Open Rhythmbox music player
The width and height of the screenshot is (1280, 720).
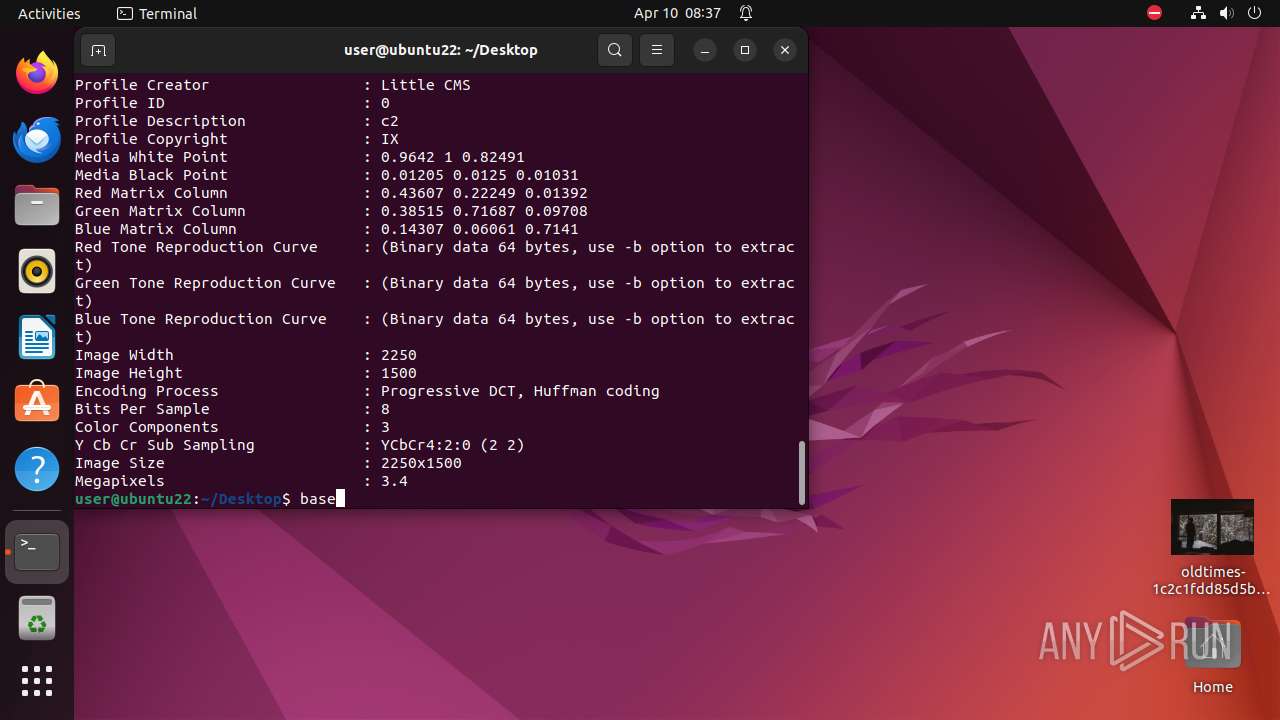(37, 271)
